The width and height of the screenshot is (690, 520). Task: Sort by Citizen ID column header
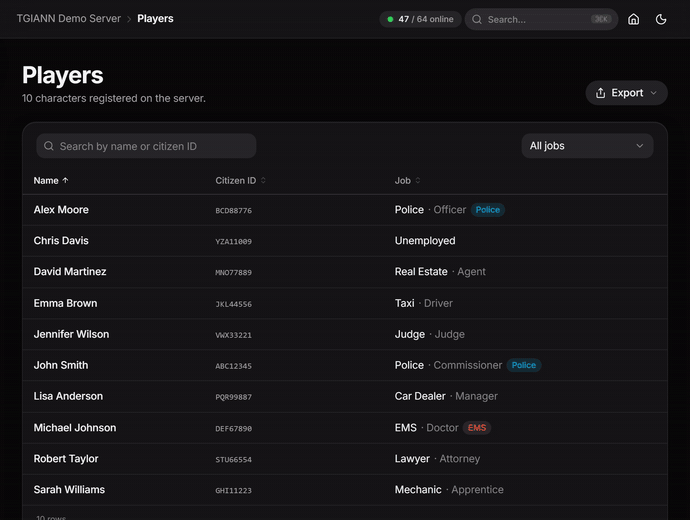[240, 180]
